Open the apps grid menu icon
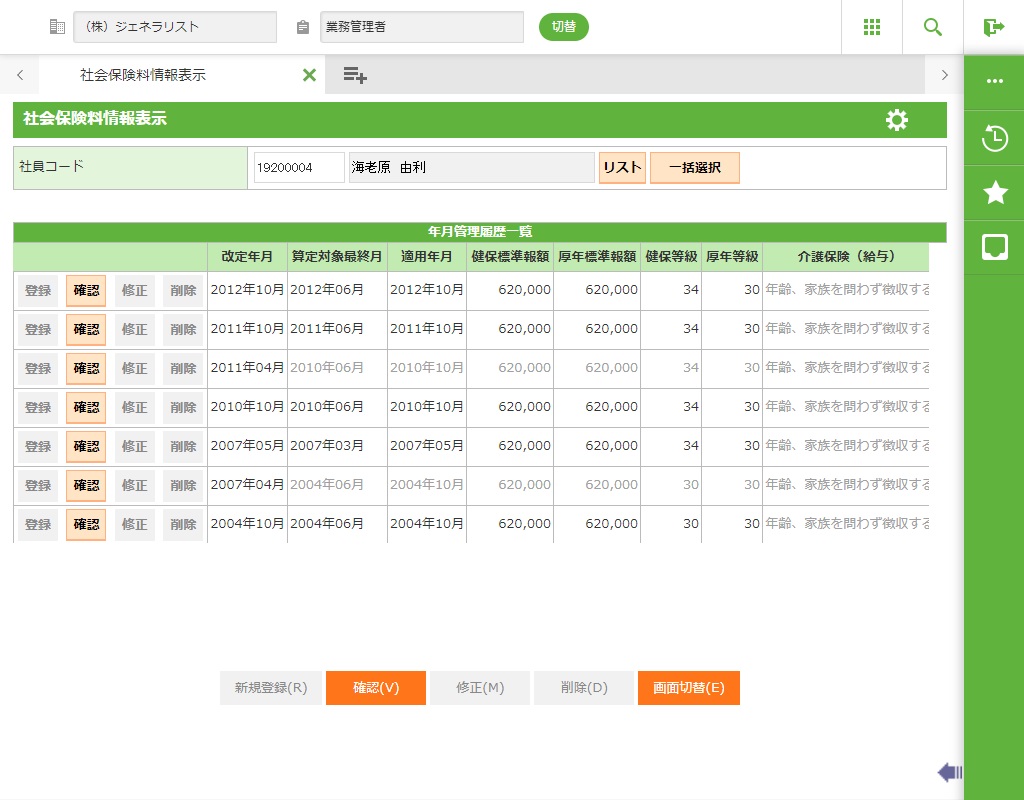The width and height of the screenshot is (1024, 800). [x=871, y=27]
